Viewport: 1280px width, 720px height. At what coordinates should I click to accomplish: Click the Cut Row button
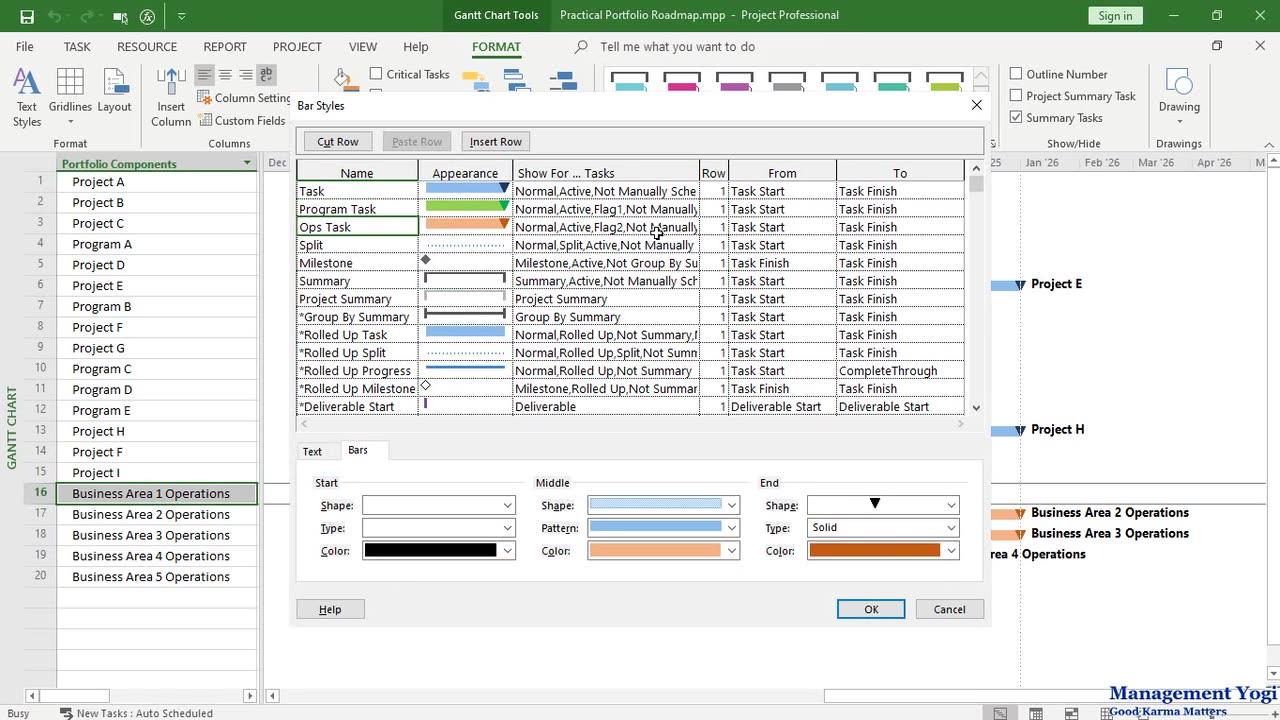pyautogui.click(x=338, y=142)
